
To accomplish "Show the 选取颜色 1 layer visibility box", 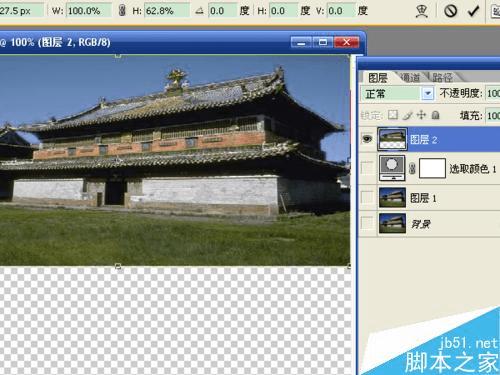I will (x=367, y=168).
